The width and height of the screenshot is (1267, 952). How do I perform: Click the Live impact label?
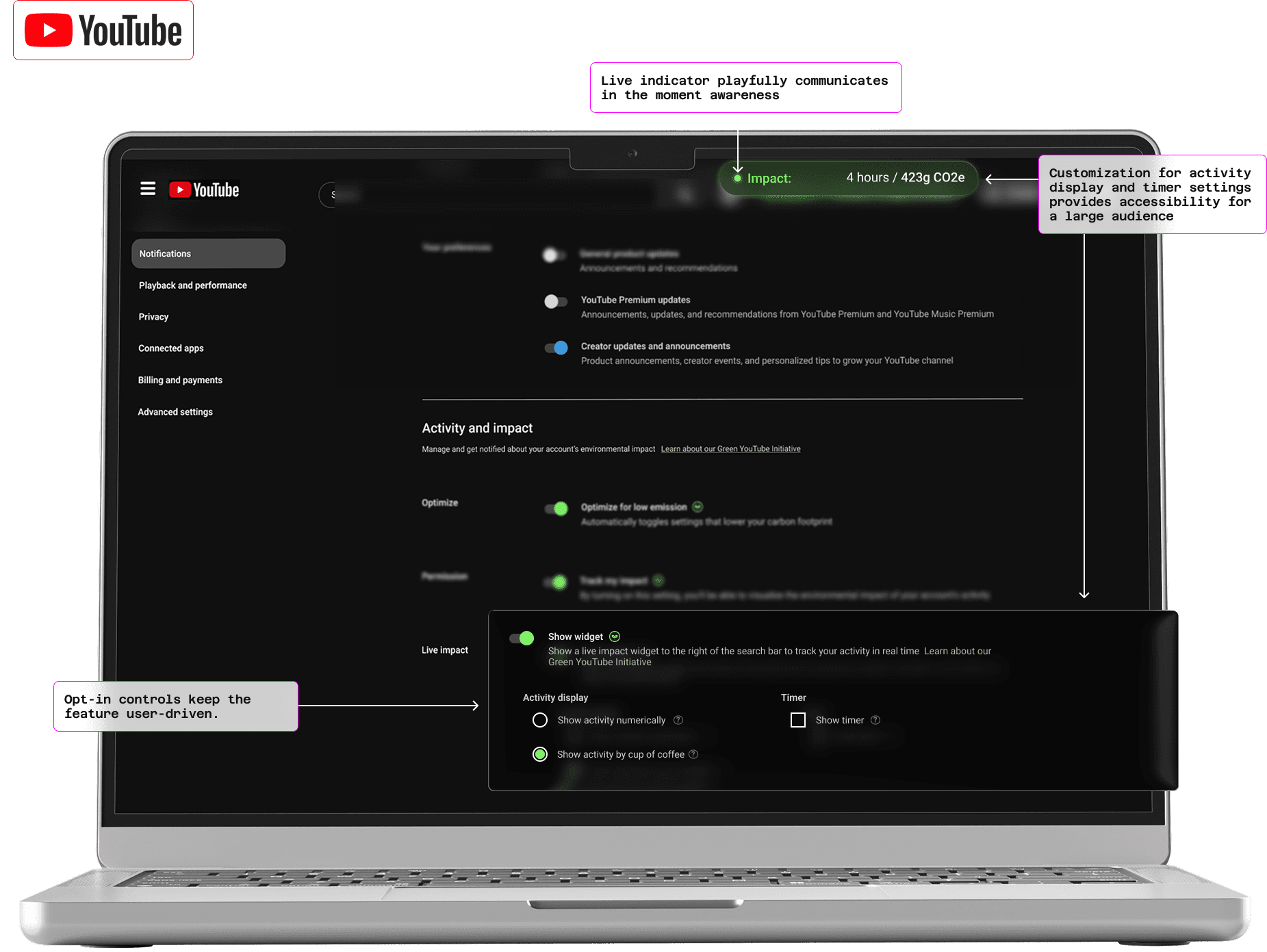click(x=445, y=650)
